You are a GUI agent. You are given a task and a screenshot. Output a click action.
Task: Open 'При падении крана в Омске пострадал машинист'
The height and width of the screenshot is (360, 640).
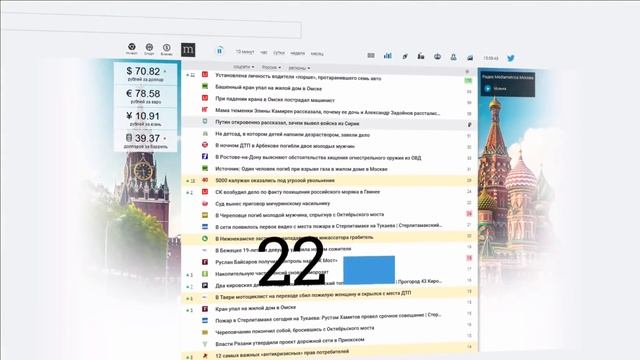pyautogui.click(x=275, y=100)
